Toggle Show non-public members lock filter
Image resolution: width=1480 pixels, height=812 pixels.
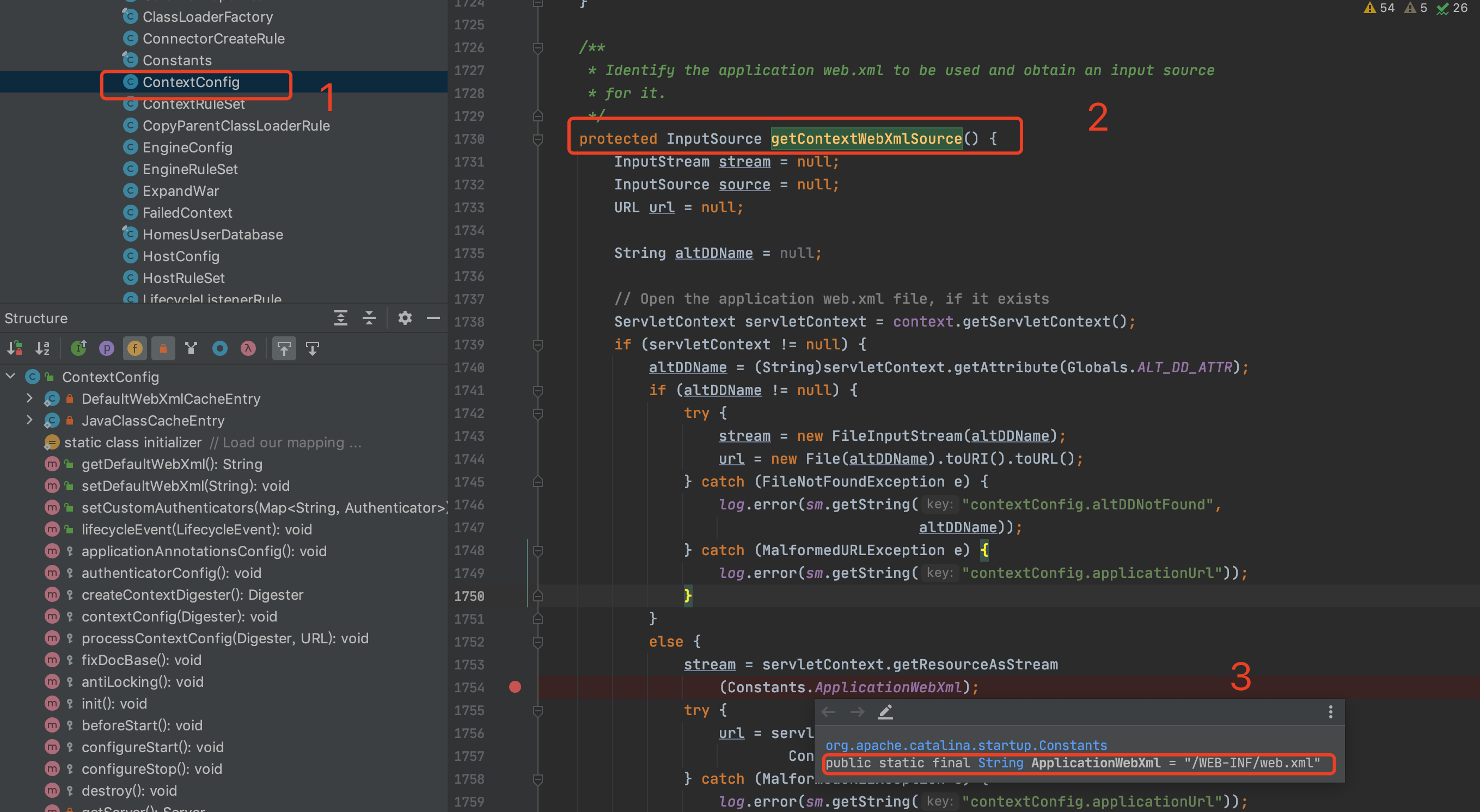163,348
